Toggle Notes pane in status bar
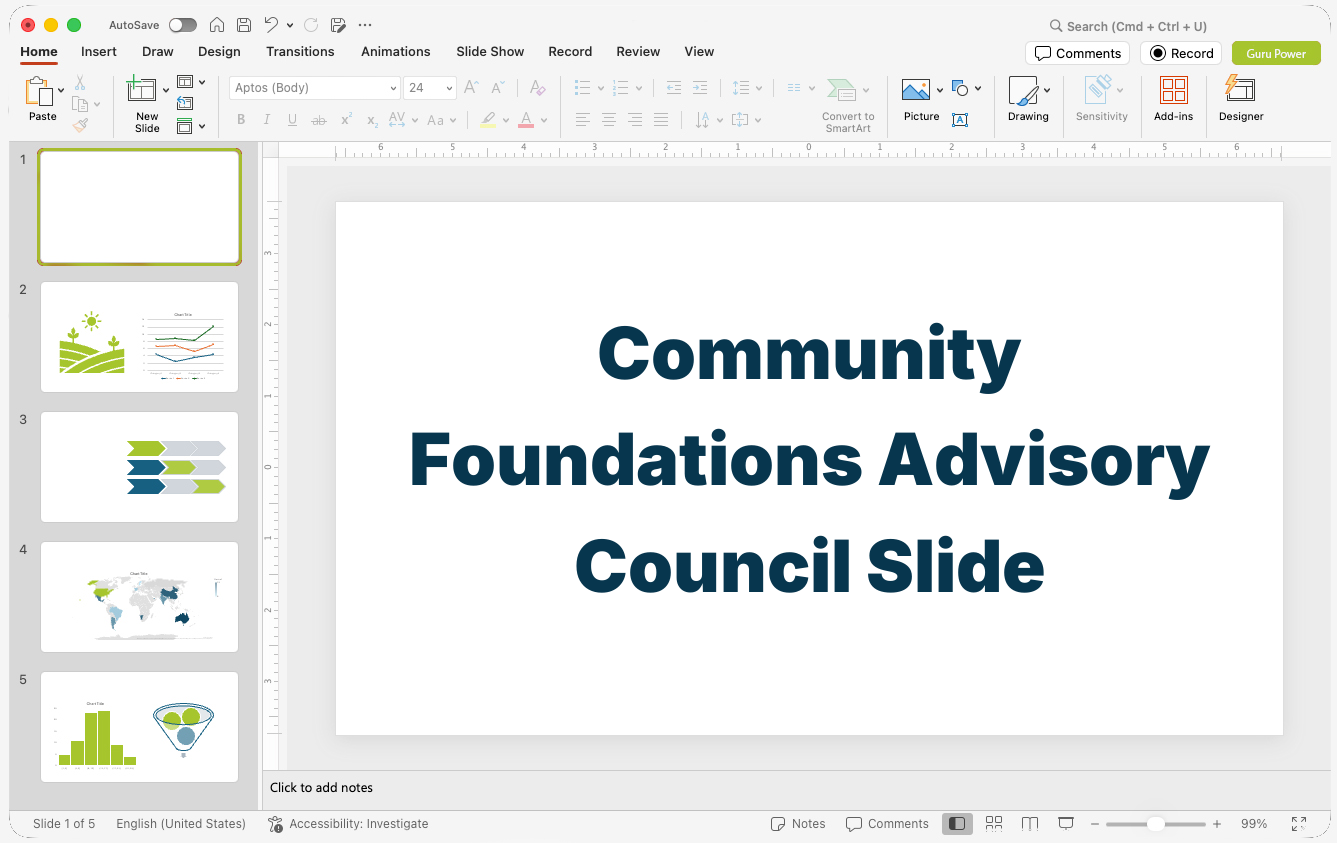Viewport: 1337px width, 843px height. (798, 824)
